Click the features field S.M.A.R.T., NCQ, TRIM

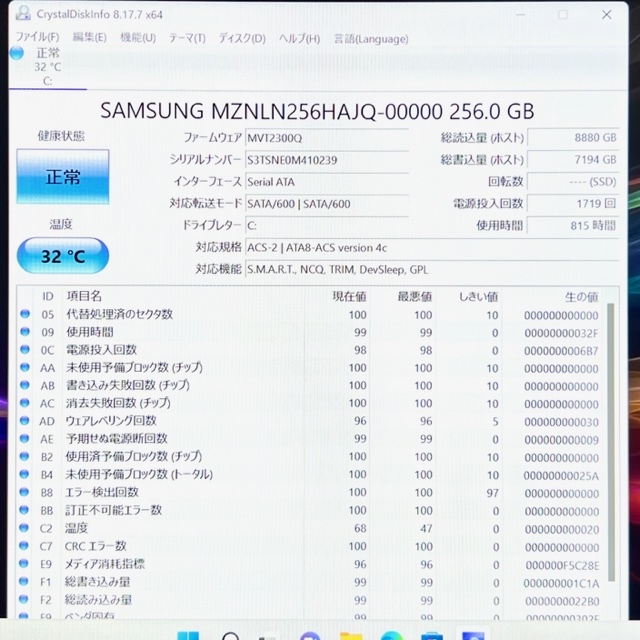(432, 270)
